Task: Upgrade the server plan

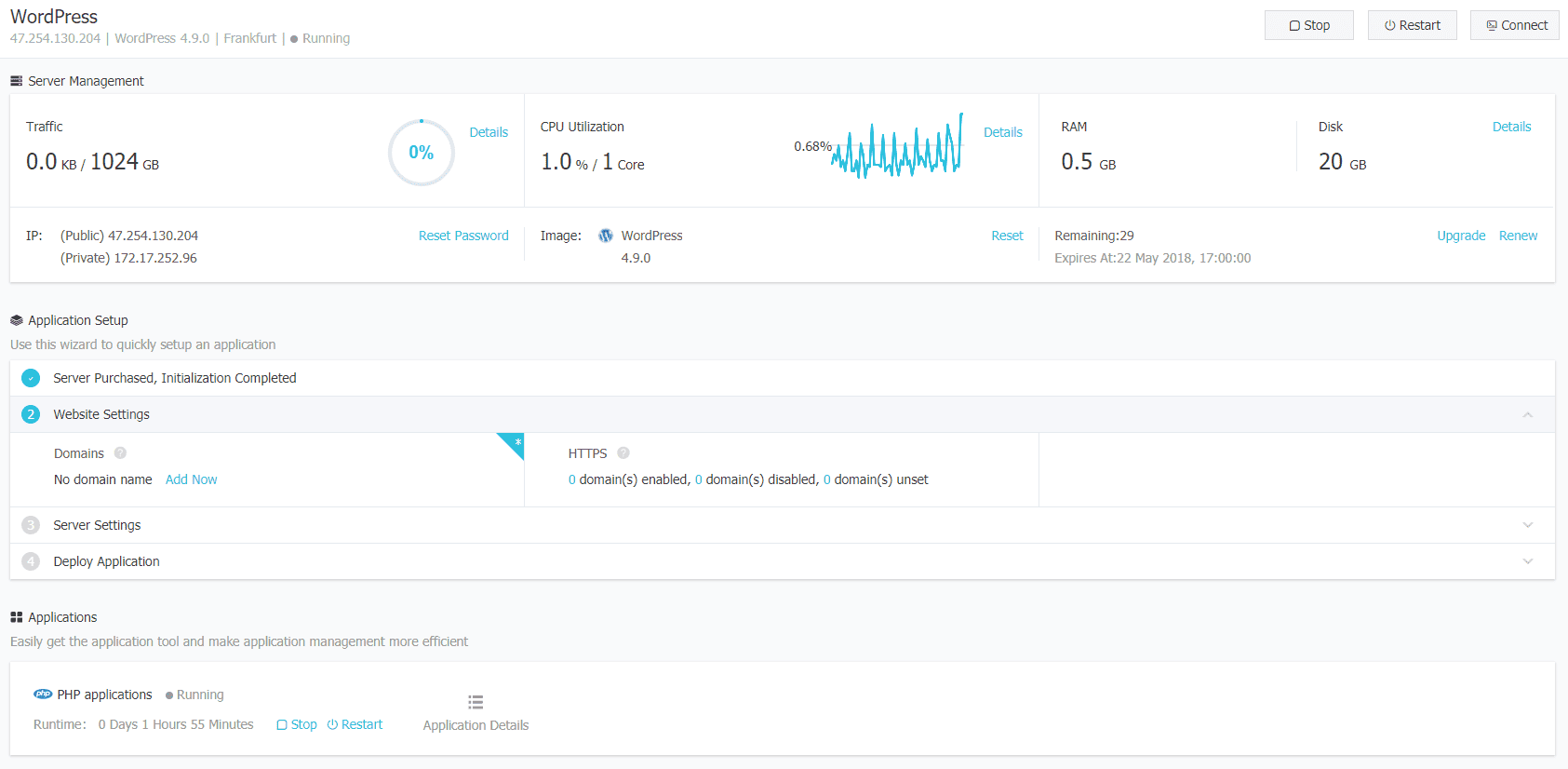Action: (x=1461, y=236)
